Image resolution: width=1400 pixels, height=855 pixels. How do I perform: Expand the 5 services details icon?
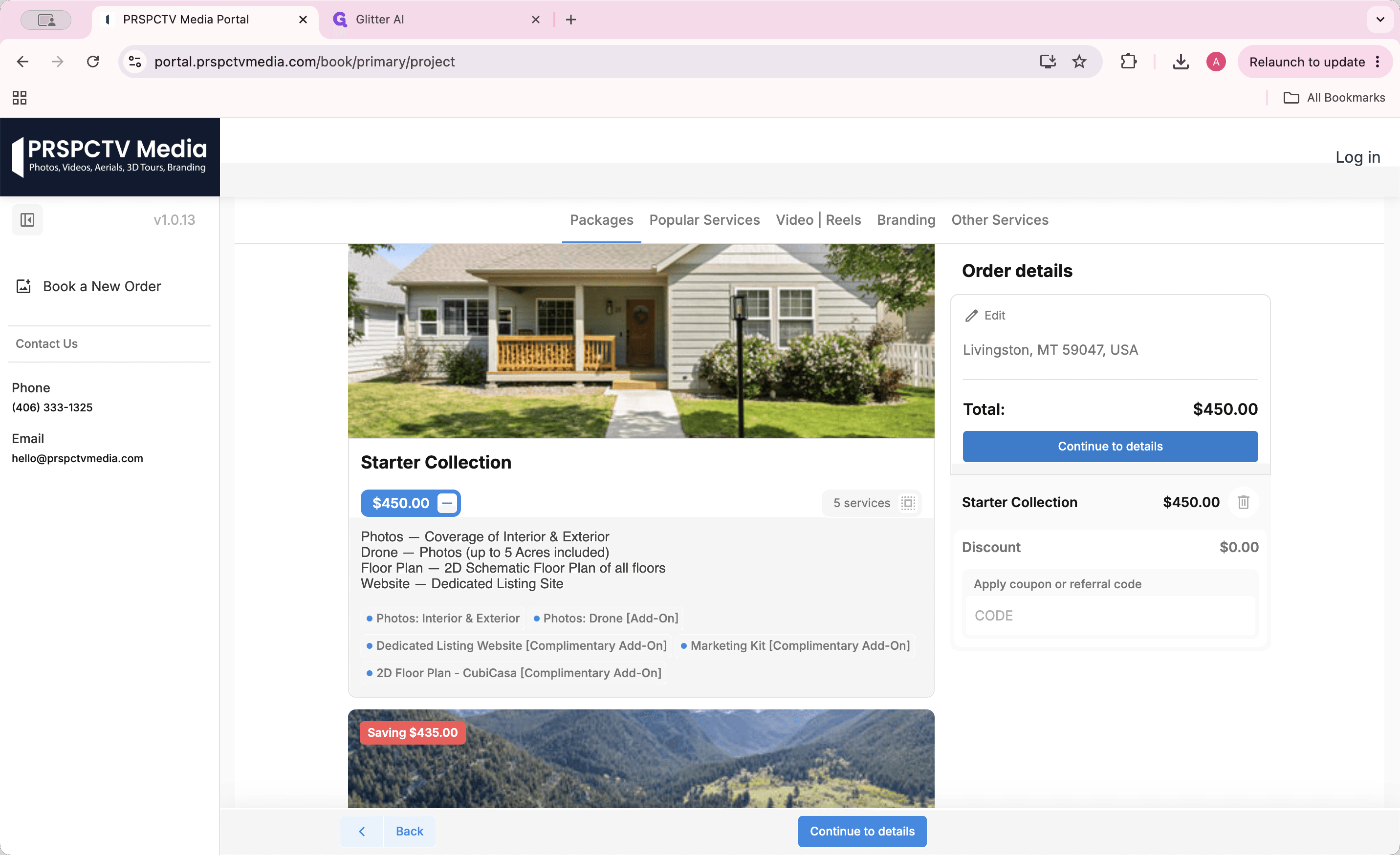pyautogui.click(x=908, y=503)
